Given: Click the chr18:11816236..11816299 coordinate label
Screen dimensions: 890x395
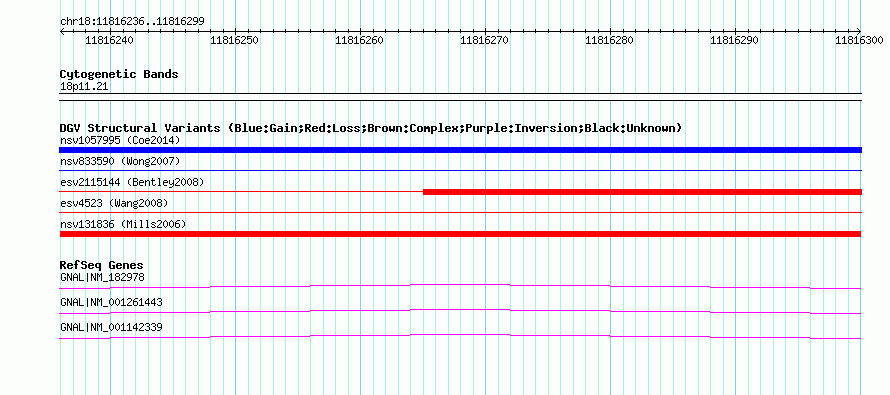Looking at the screenshot, I should tap(132, 22).
